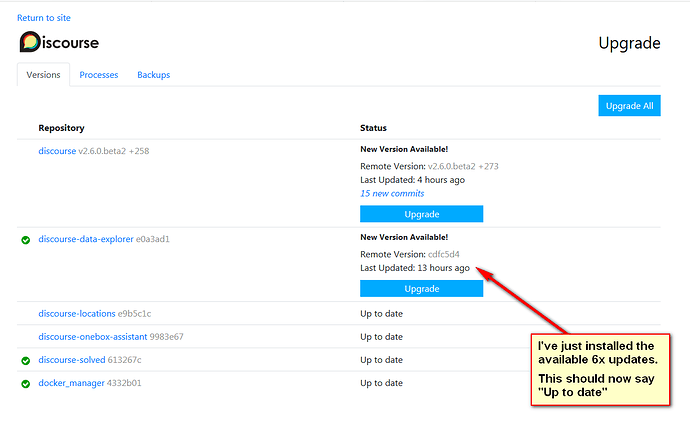Viewport: 690px width, 421px height.
Task: Click commit hash 4332b01
Action: [124, 383]
